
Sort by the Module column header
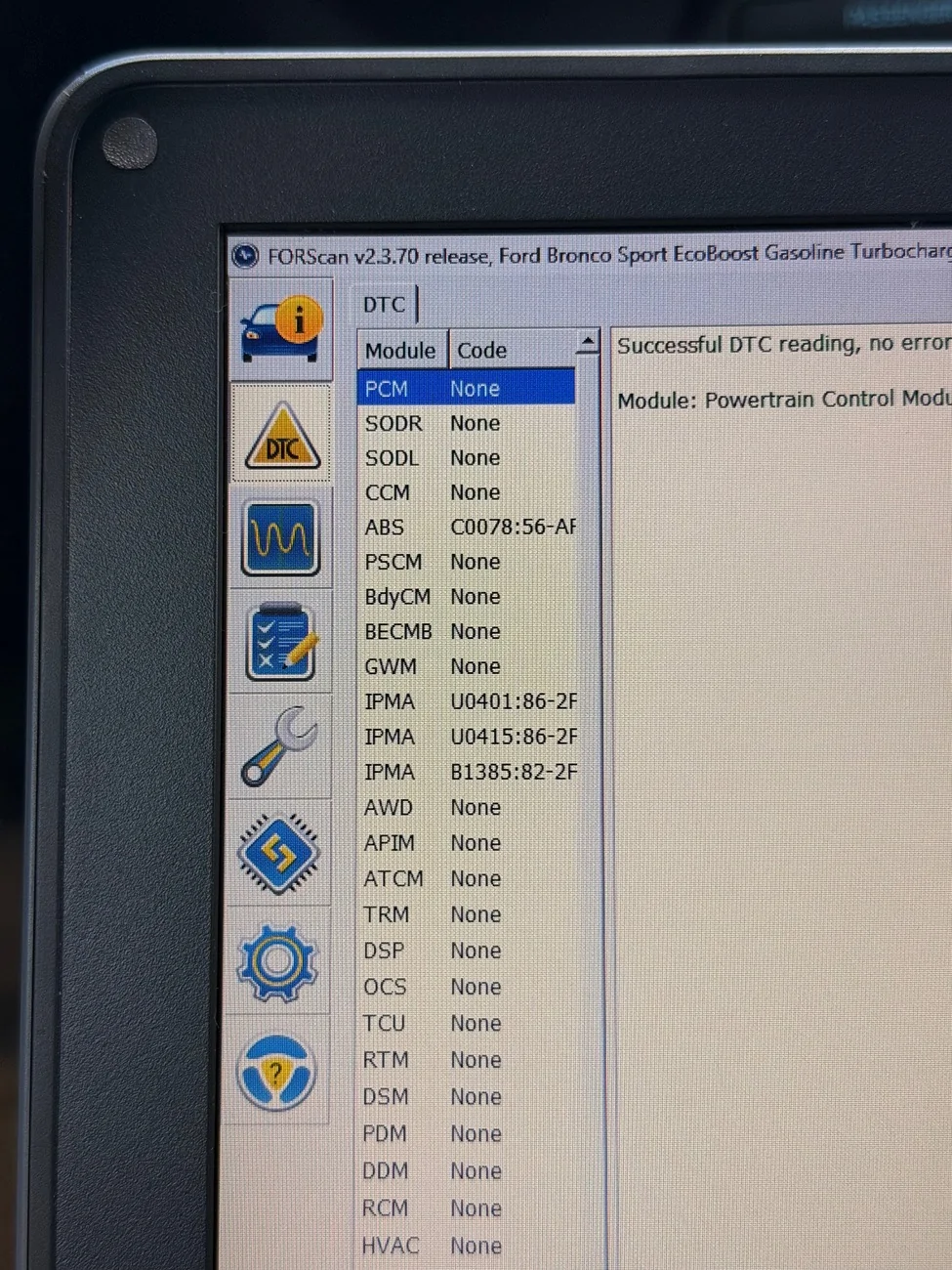(400, 350)
